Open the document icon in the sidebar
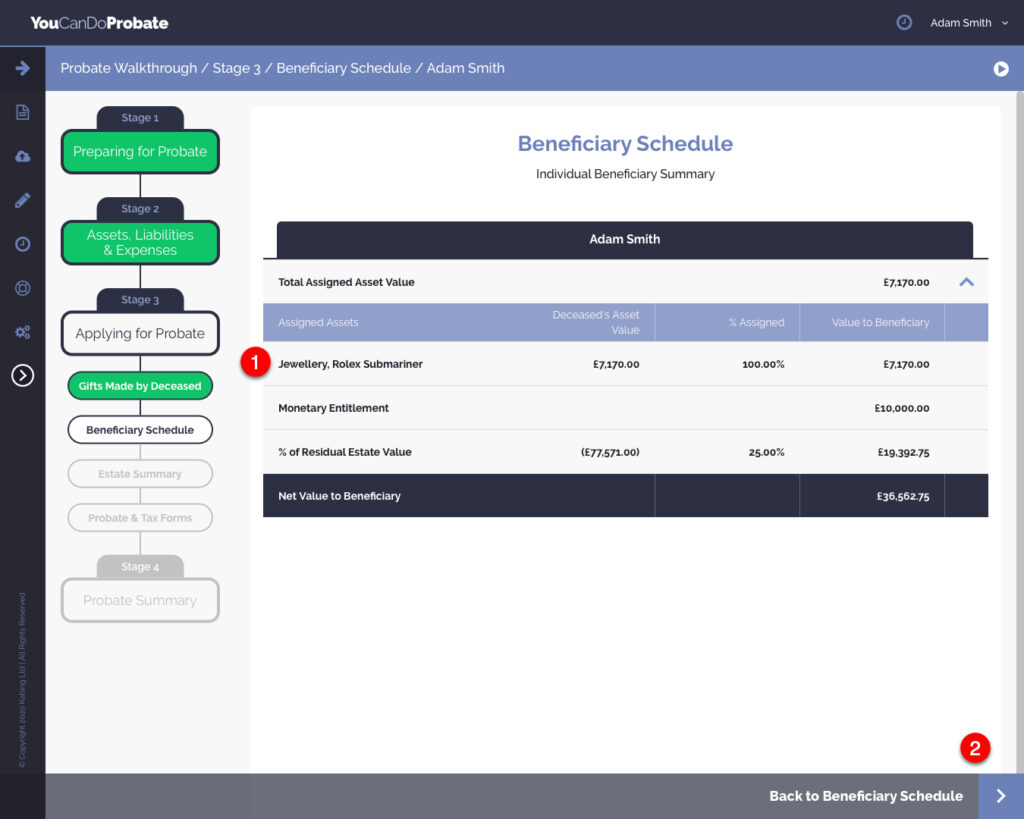1024x819 pixels. pos(22,112)
